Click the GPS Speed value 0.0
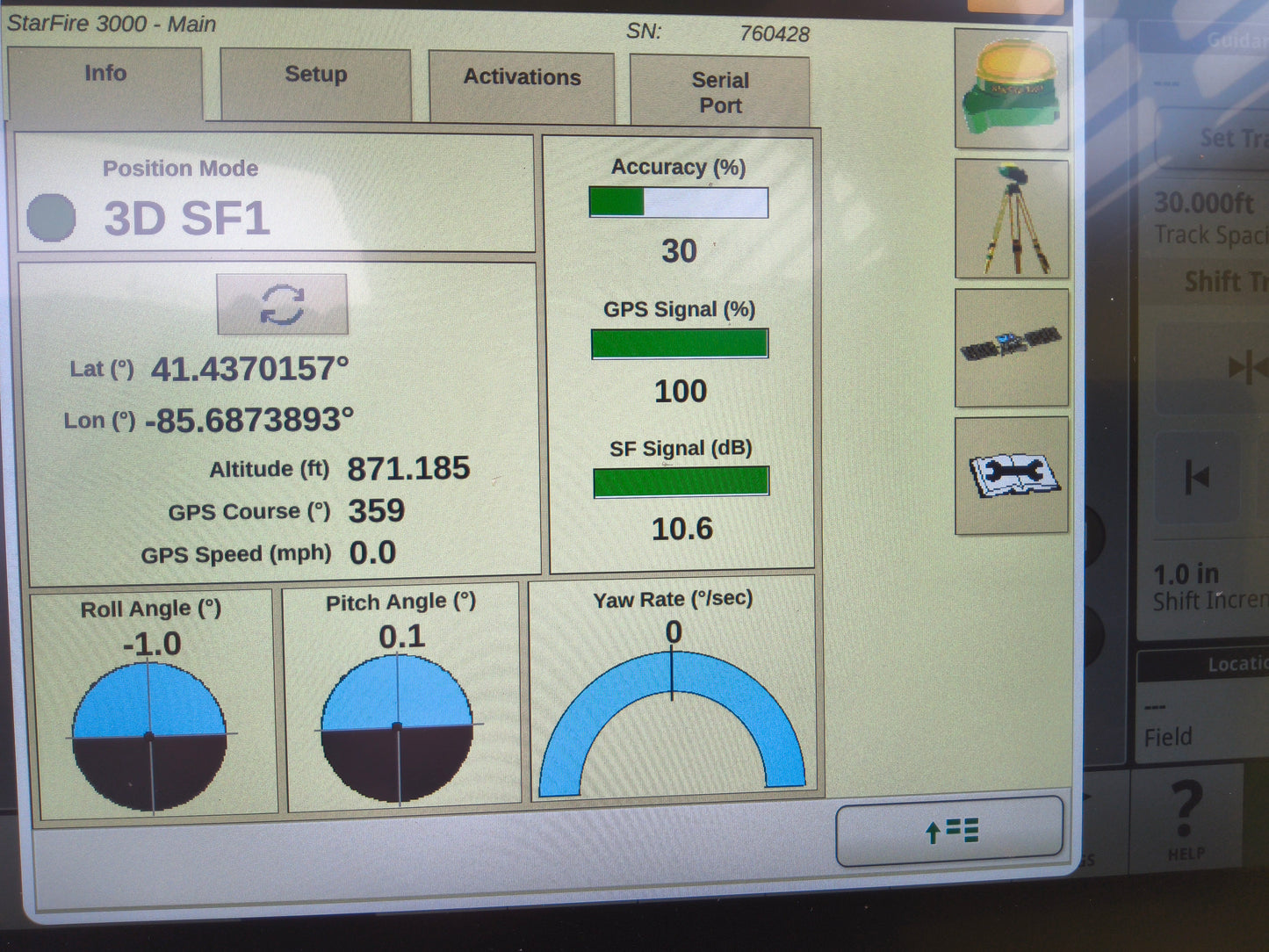Viewport: 1269px width, 952px height. click(x=372, y=553)
